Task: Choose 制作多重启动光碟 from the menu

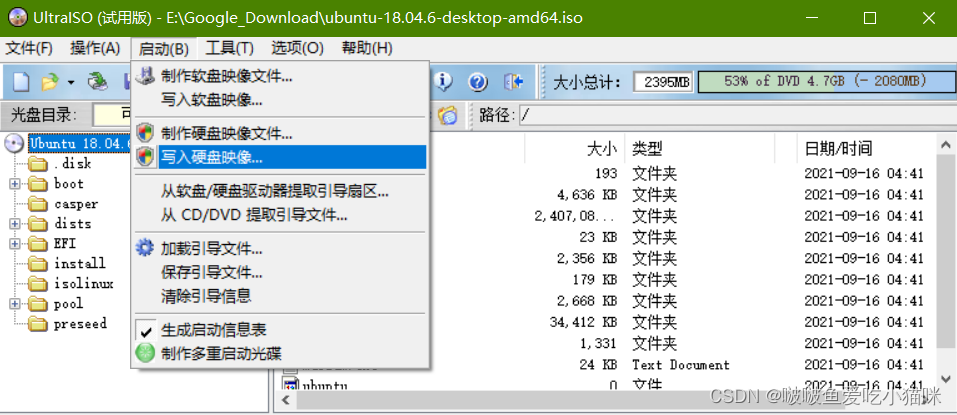Action: [280, 353]
